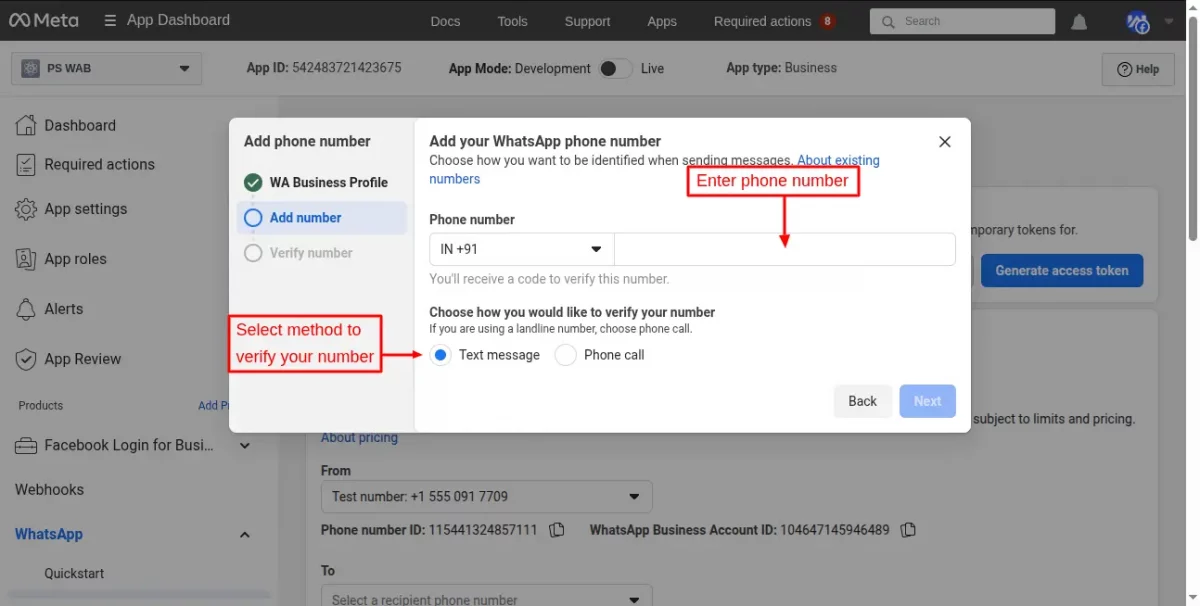1200x606 pixels.
Task: Toggle App Mode to Live
Action: 615,68
